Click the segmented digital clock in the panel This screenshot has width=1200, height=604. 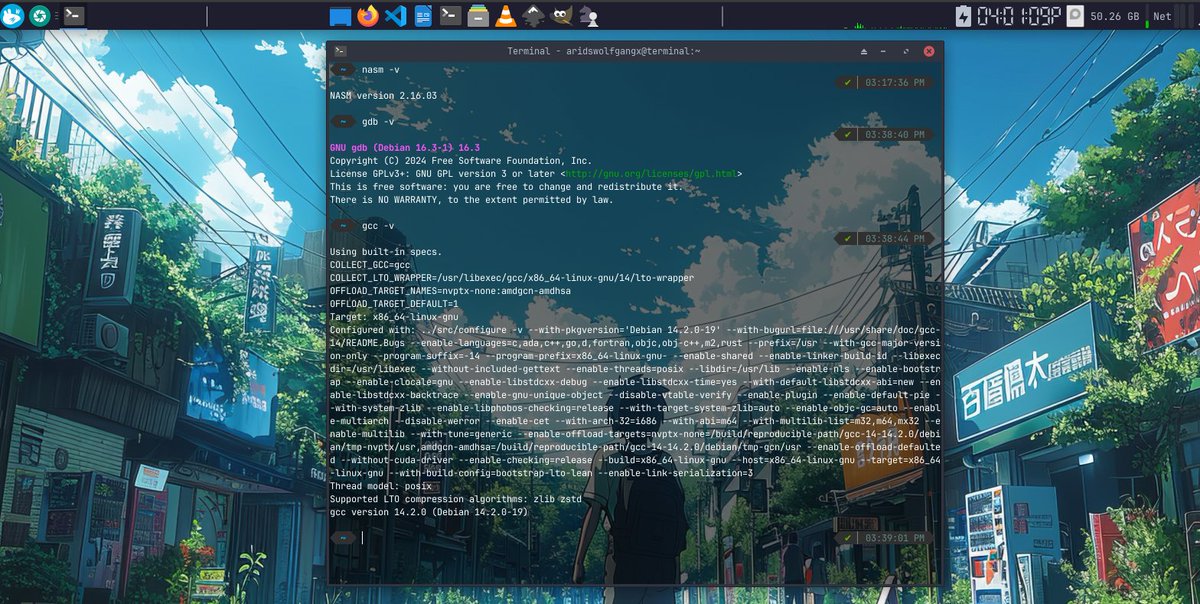1019,15
